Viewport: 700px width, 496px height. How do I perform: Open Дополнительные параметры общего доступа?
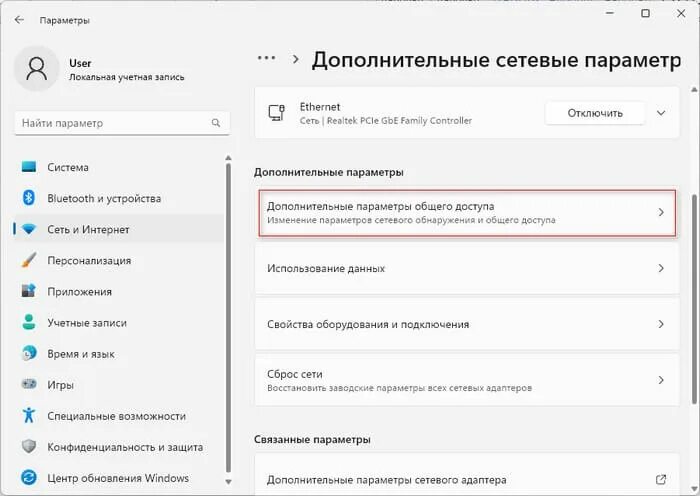pos(467,213)
